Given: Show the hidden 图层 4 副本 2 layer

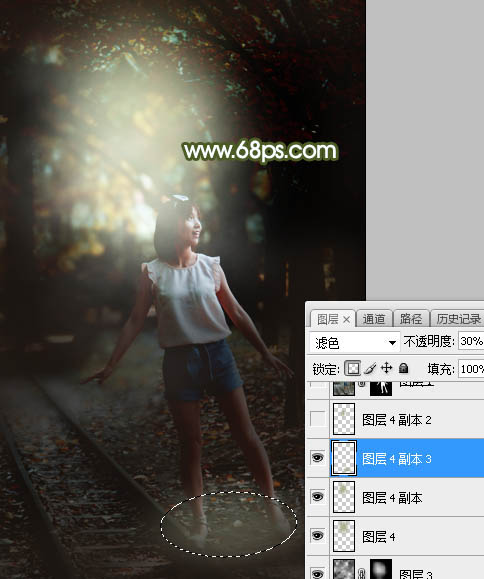Looking at the screenshot, I should click(318, 419).
